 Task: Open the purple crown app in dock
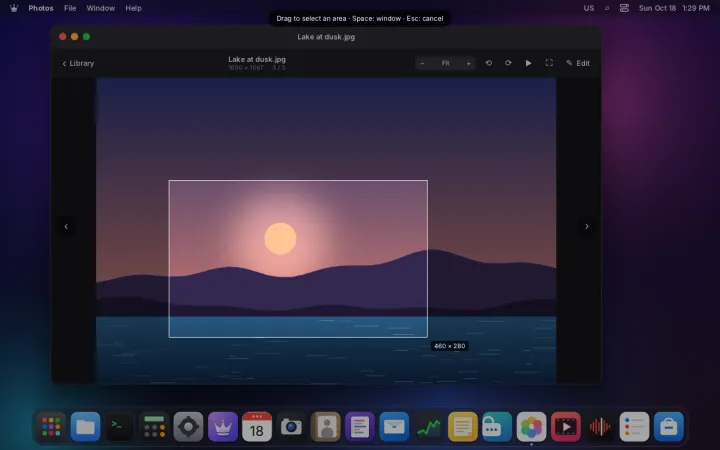[223, 427]
